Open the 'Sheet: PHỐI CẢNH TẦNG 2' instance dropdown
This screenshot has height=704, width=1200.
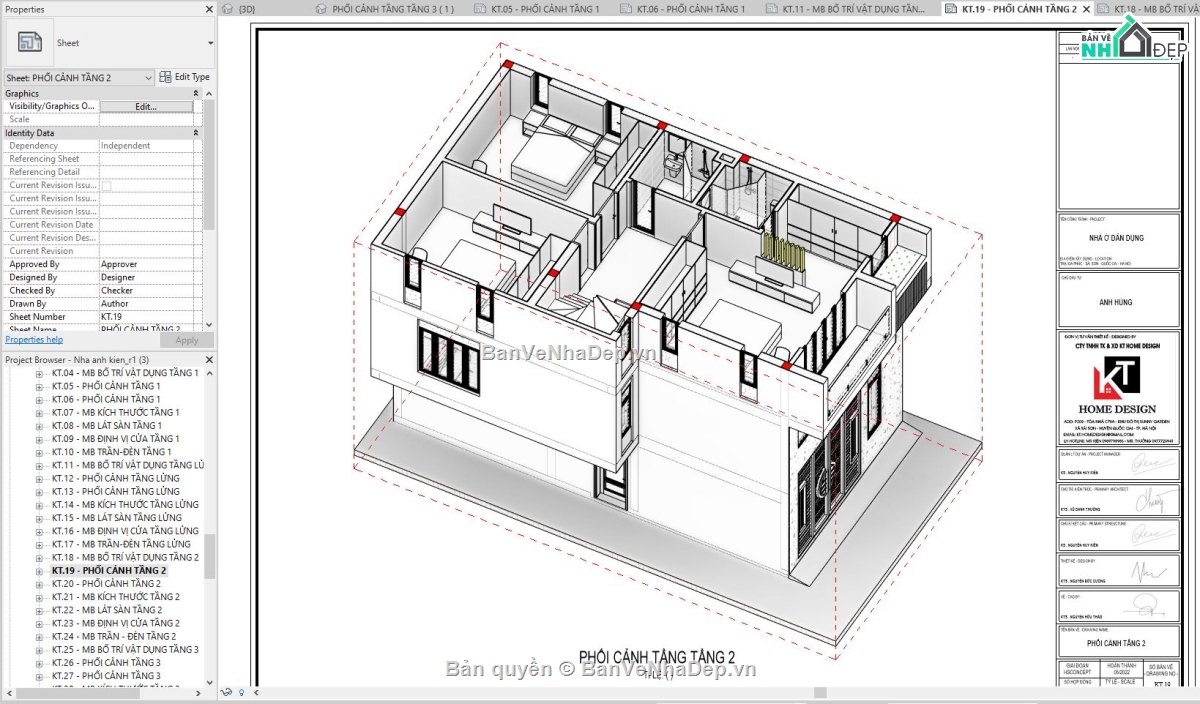(149, 77)
